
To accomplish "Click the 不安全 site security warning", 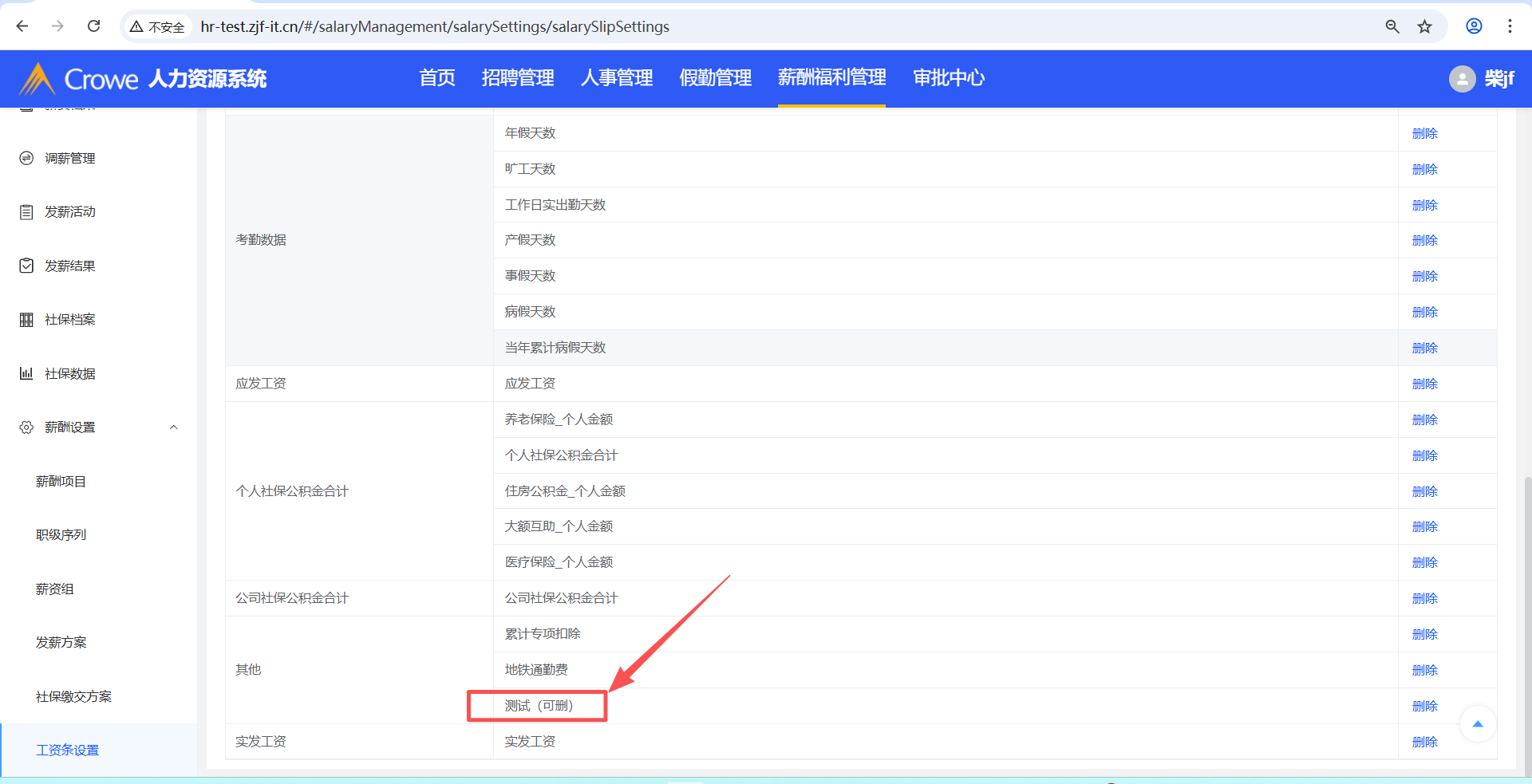I will 157,27.
